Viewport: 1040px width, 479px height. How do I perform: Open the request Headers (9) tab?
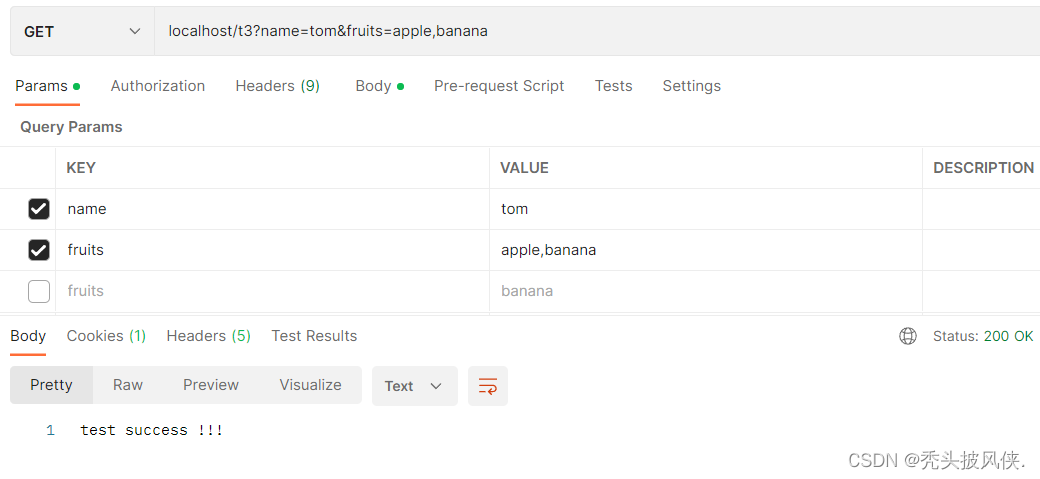278,86
